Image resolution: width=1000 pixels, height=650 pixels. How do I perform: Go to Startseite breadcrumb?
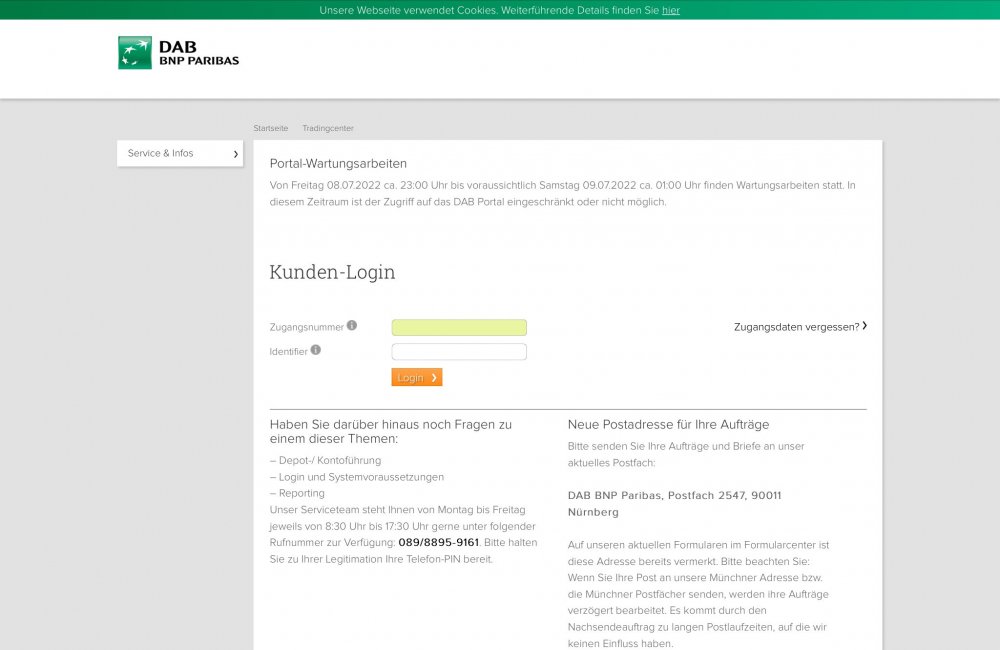click(x=270, y=128)
